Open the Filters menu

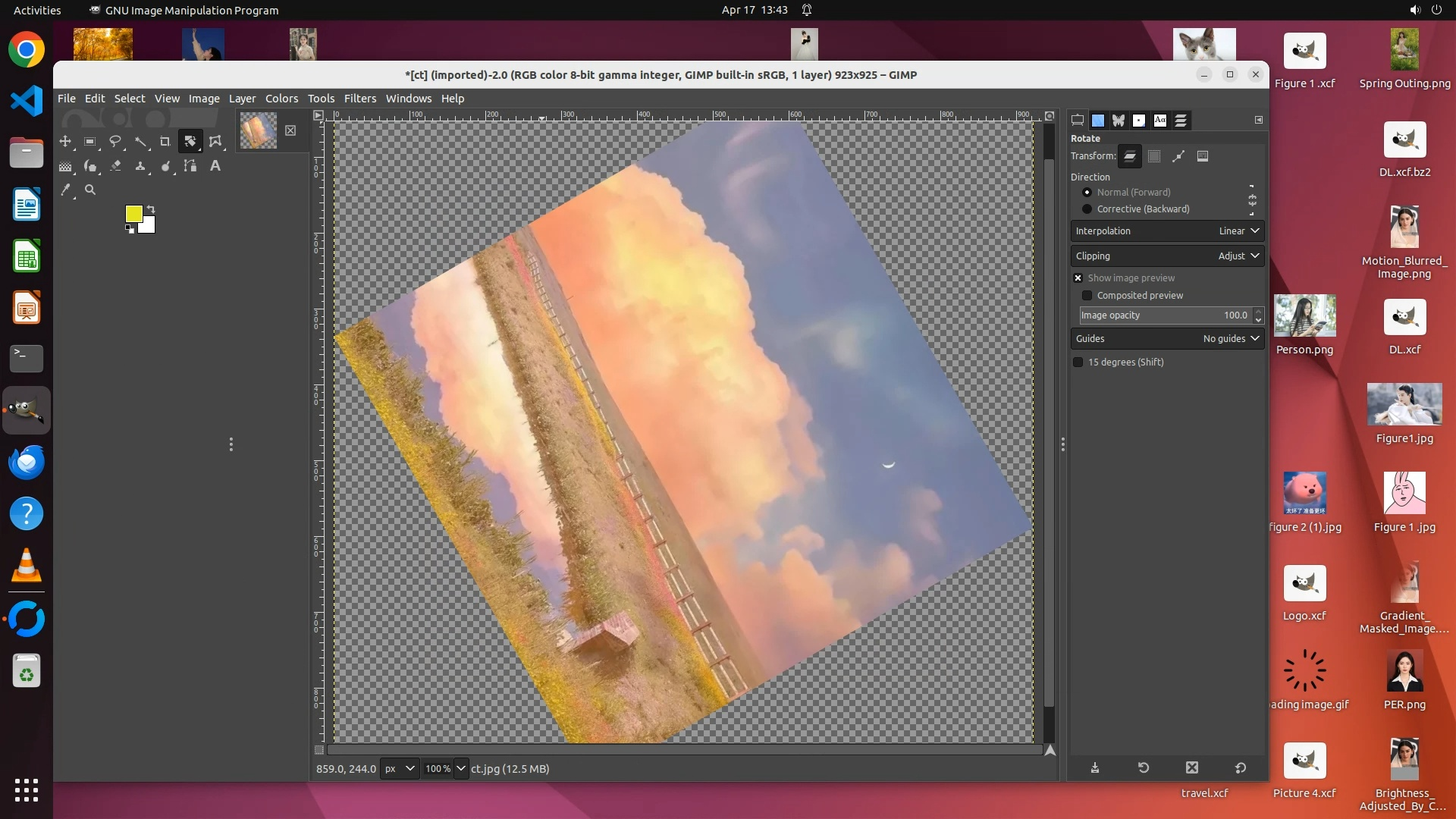(x=359, y=98)
